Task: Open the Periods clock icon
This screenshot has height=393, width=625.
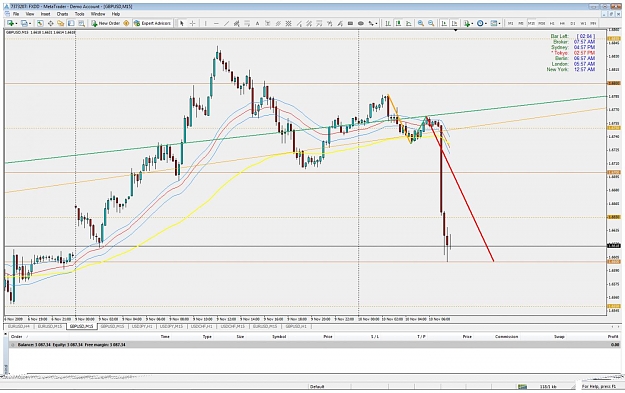Action: point(480,24)
